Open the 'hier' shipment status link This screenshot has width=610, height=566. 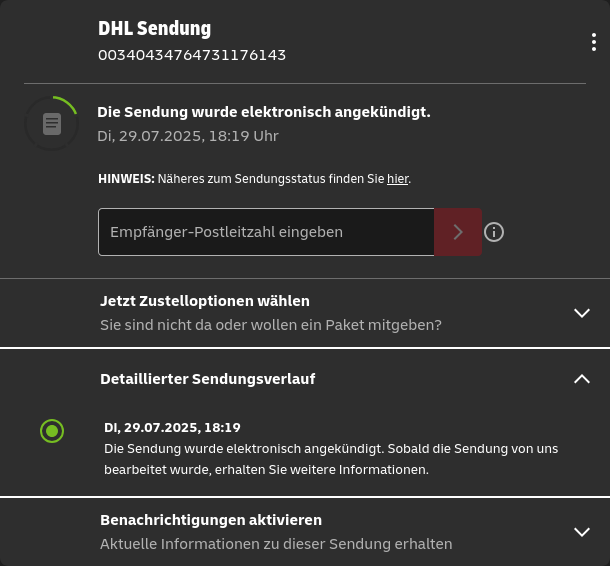[x=398, y=179]
